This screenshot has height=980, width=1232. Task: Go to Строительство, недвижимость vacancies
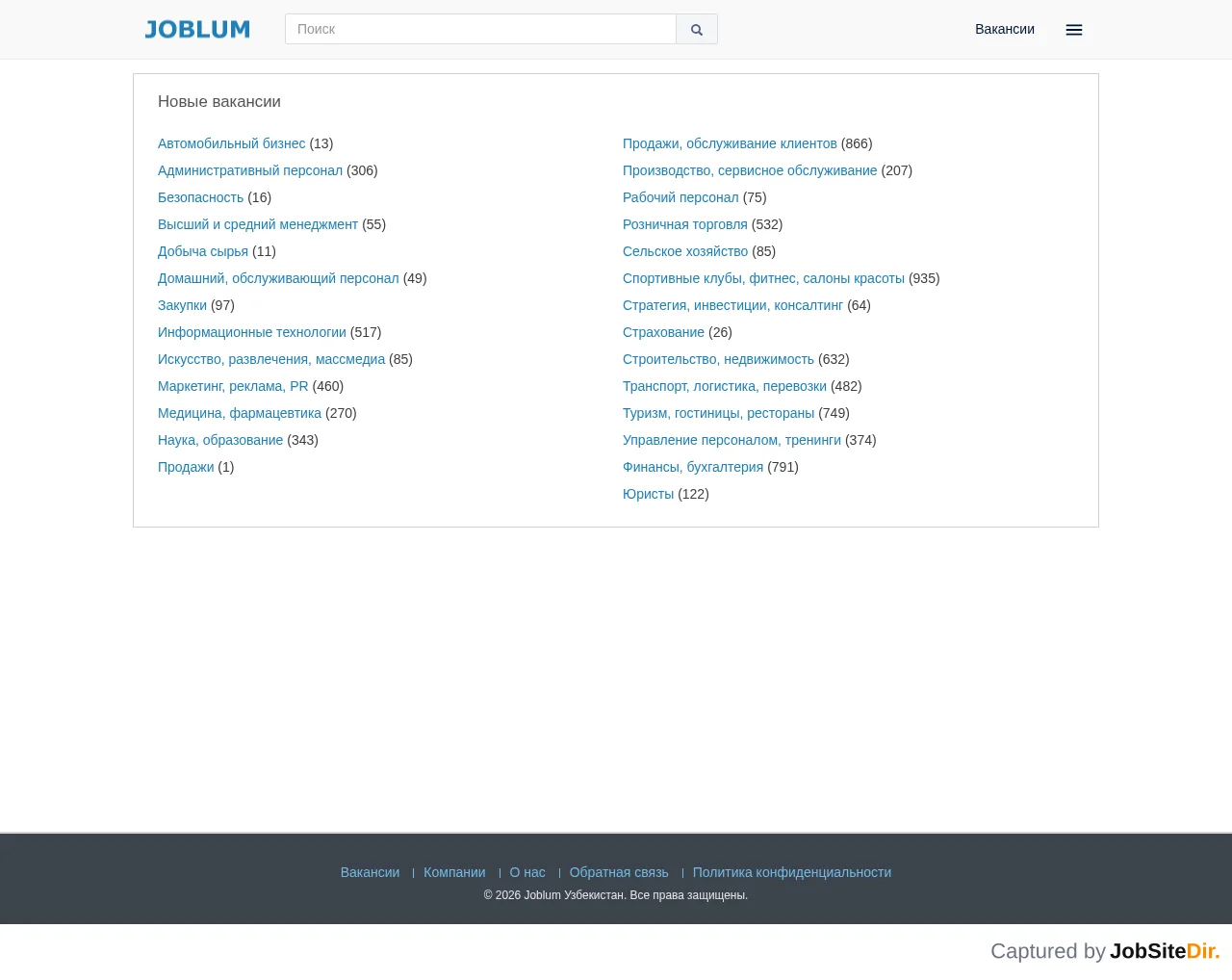pyautogui.click(x=718, y=359)
